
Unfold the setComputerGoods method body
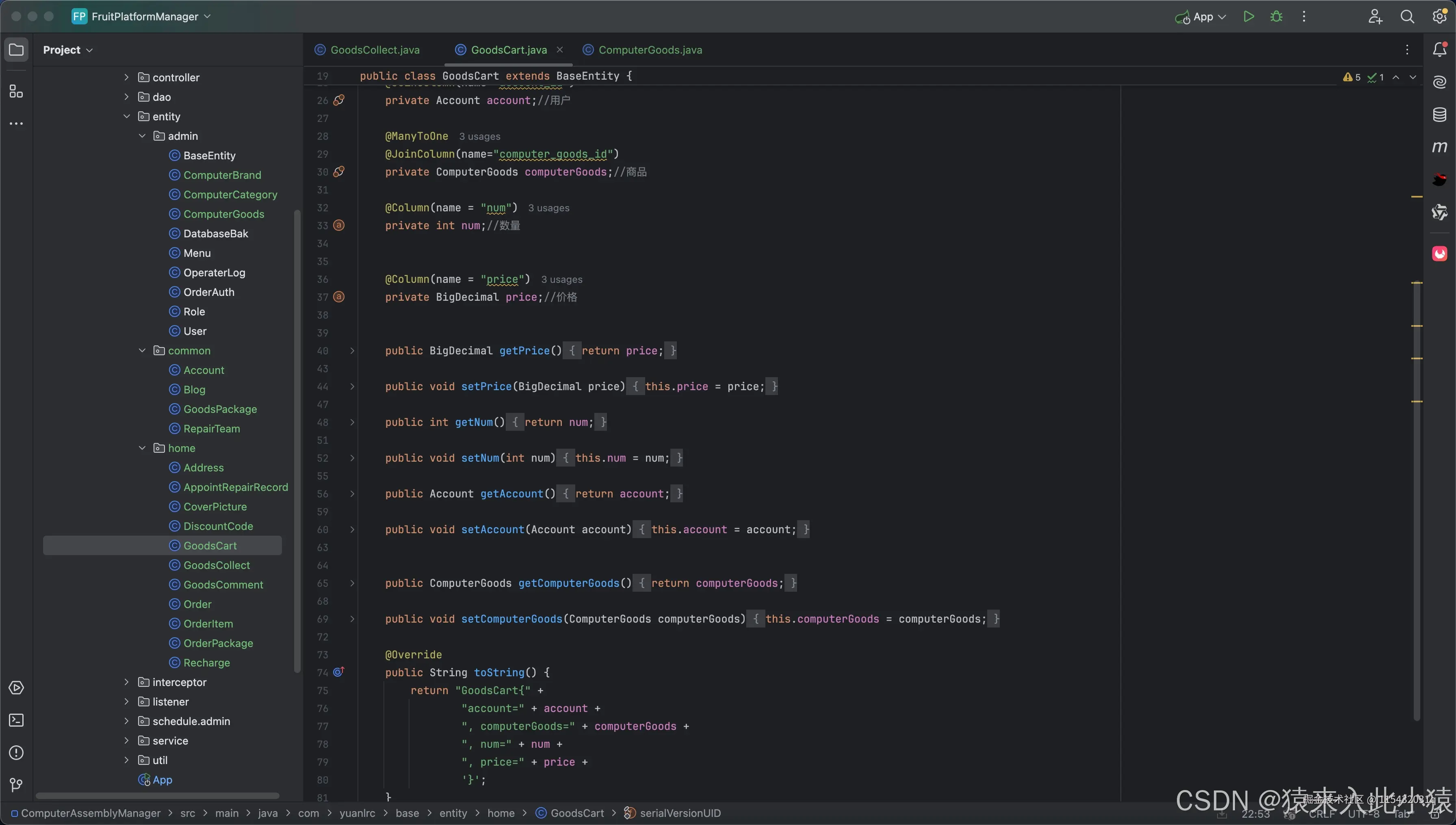tap(352, 619)
